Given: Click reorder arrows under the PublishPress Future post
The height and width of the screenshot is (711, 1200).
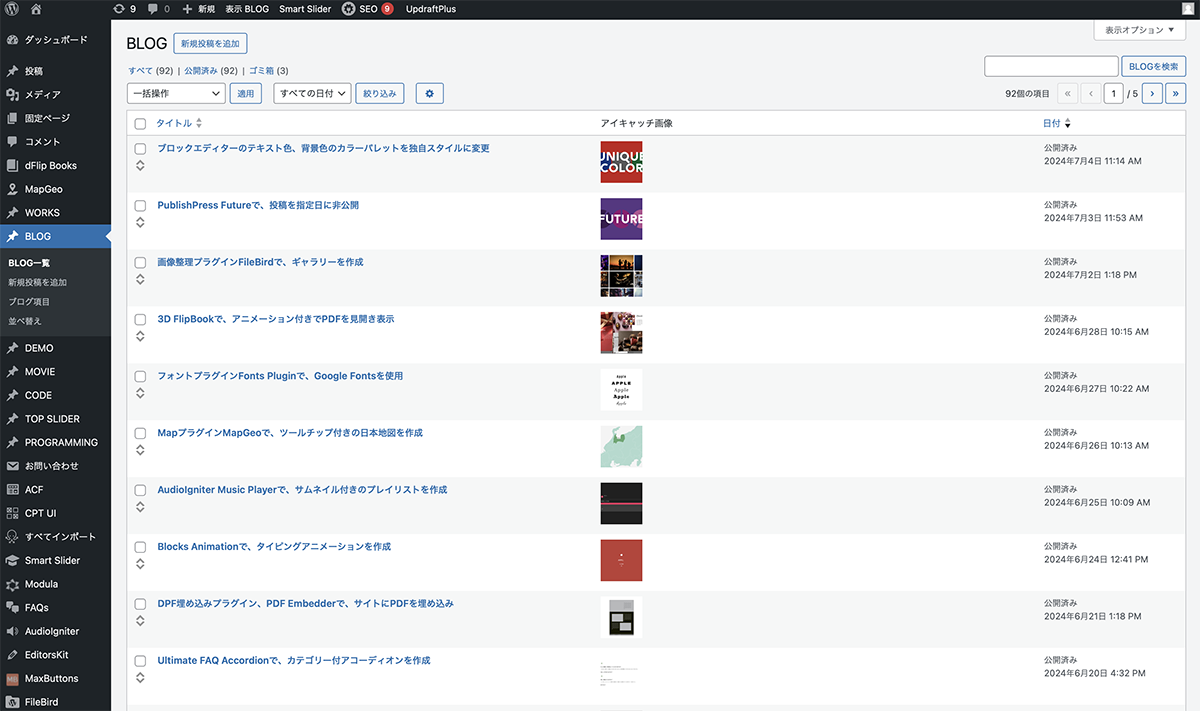Looking at the screenshot, I should coord(140,222).
